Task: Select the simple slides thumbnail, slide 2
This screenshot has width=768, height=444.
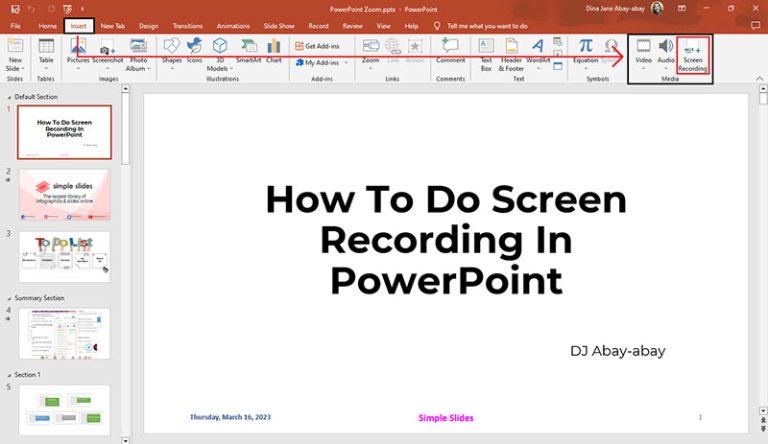Action: click(64, 195)
